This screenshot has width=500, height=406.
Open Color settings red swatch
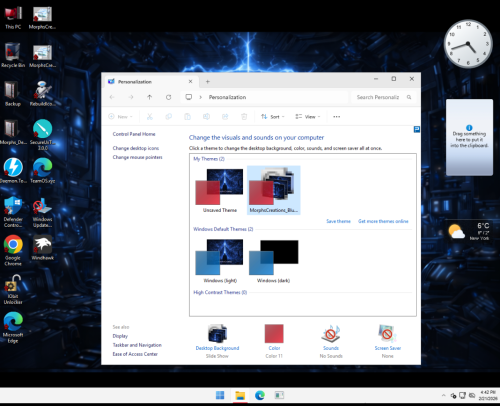click(274, 341)
